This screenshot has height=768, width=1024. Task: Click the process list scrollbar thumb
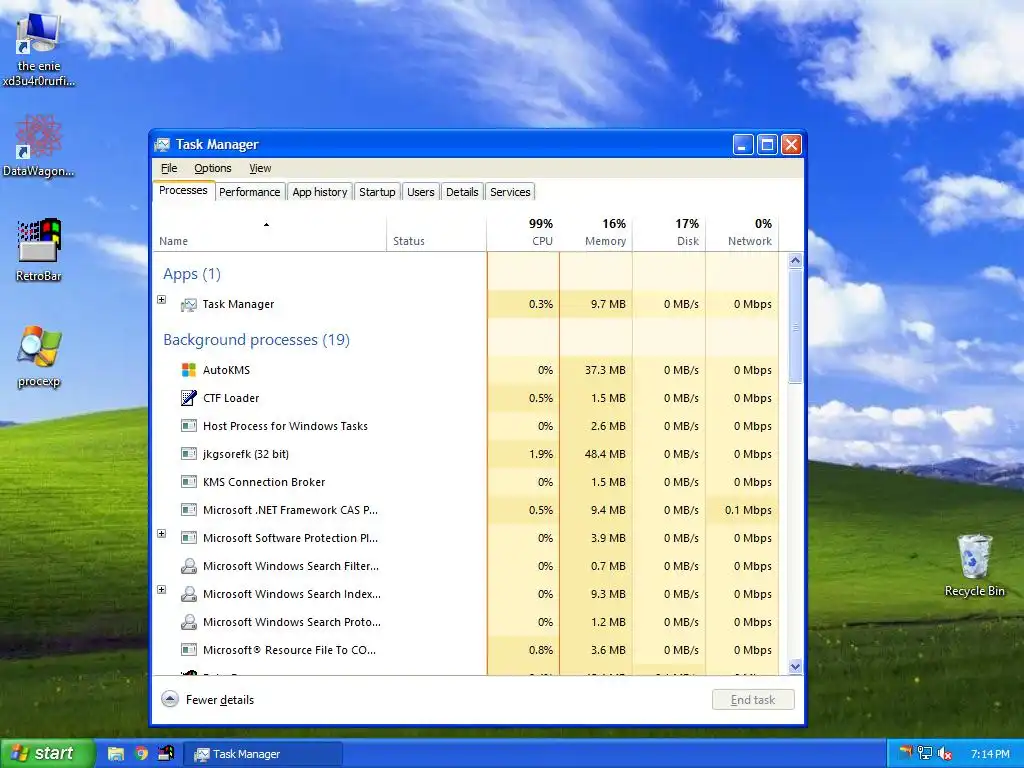pos(795,327)
